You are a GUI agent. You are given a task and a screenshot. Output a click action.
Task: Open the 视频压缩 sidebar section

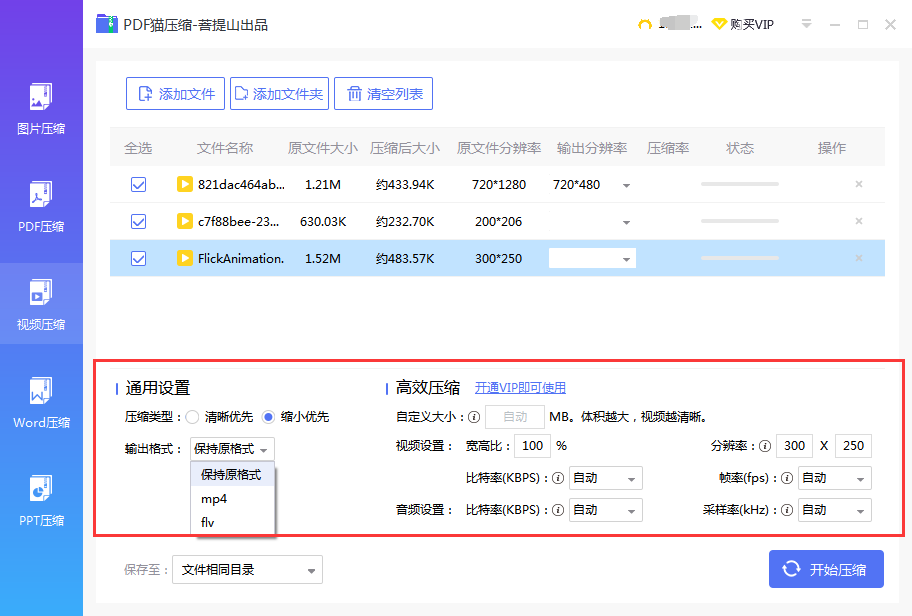pyautogui.click(x=41, y=304)
